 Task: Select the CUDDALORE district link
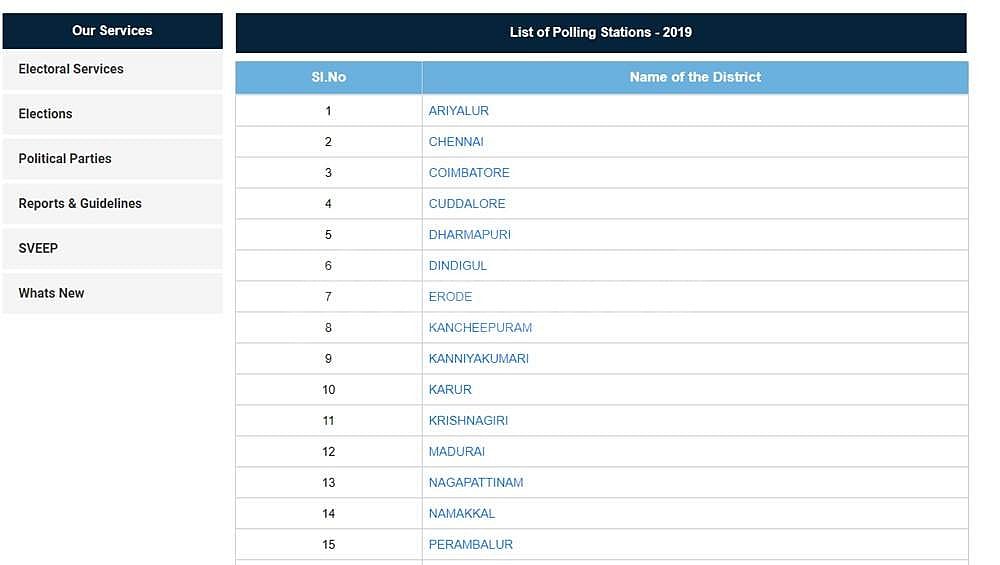click(x=467, y=204)
